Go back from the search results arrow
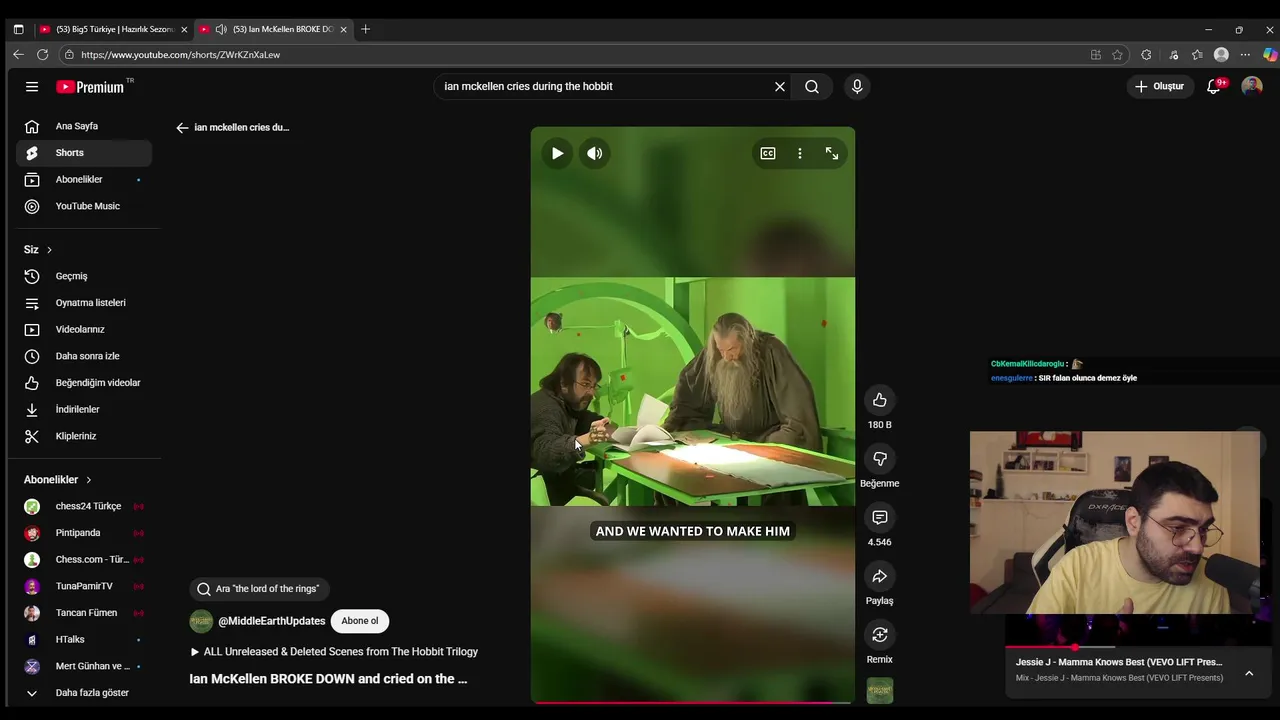 (x=182, y=128)
